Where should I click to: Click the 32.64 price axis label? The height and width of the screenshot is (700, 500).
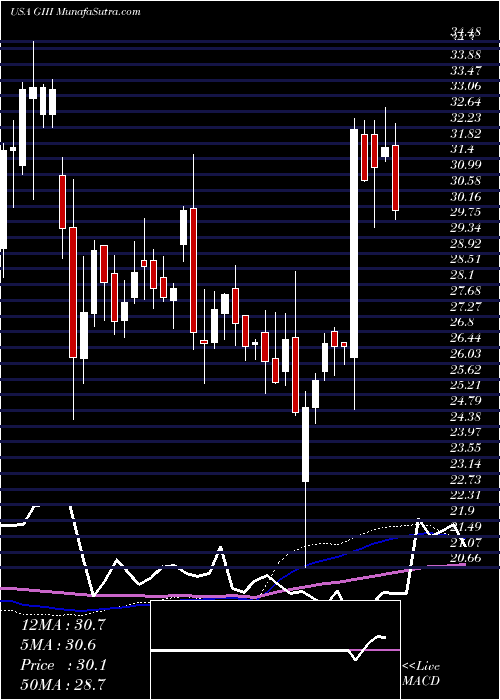466,102
